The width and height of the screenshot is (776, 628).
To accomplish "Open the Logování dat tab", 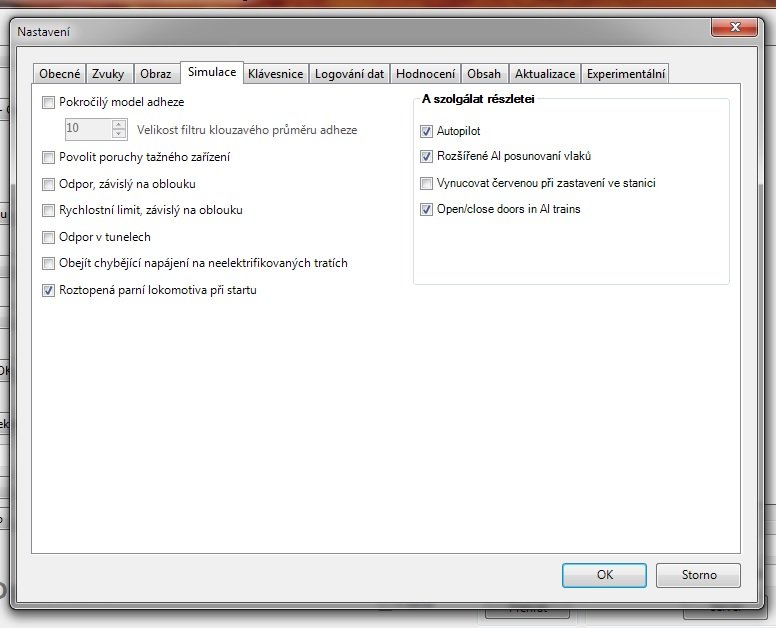I will pyautogui.click(x=349, y=74).
